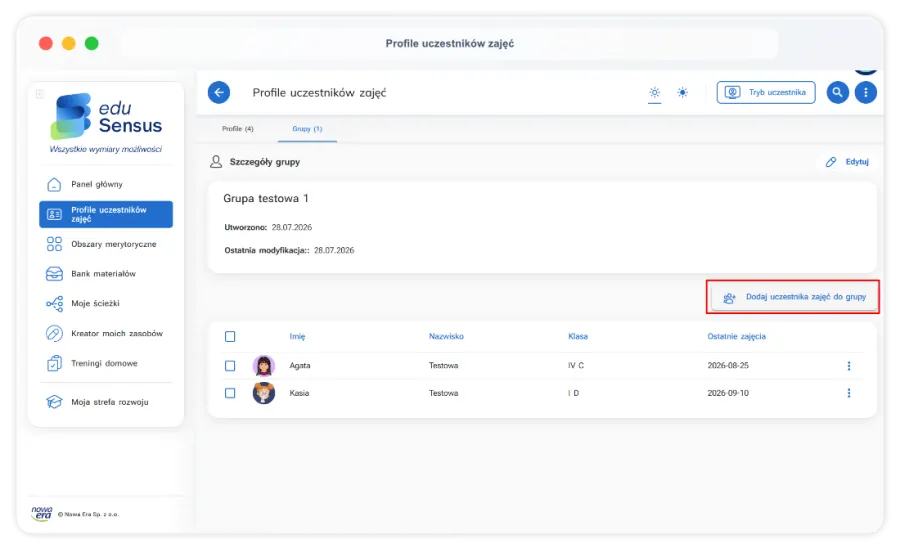
Task: Click the person icon beside Szczegóły grupy
Action: (x=216, y=162)
